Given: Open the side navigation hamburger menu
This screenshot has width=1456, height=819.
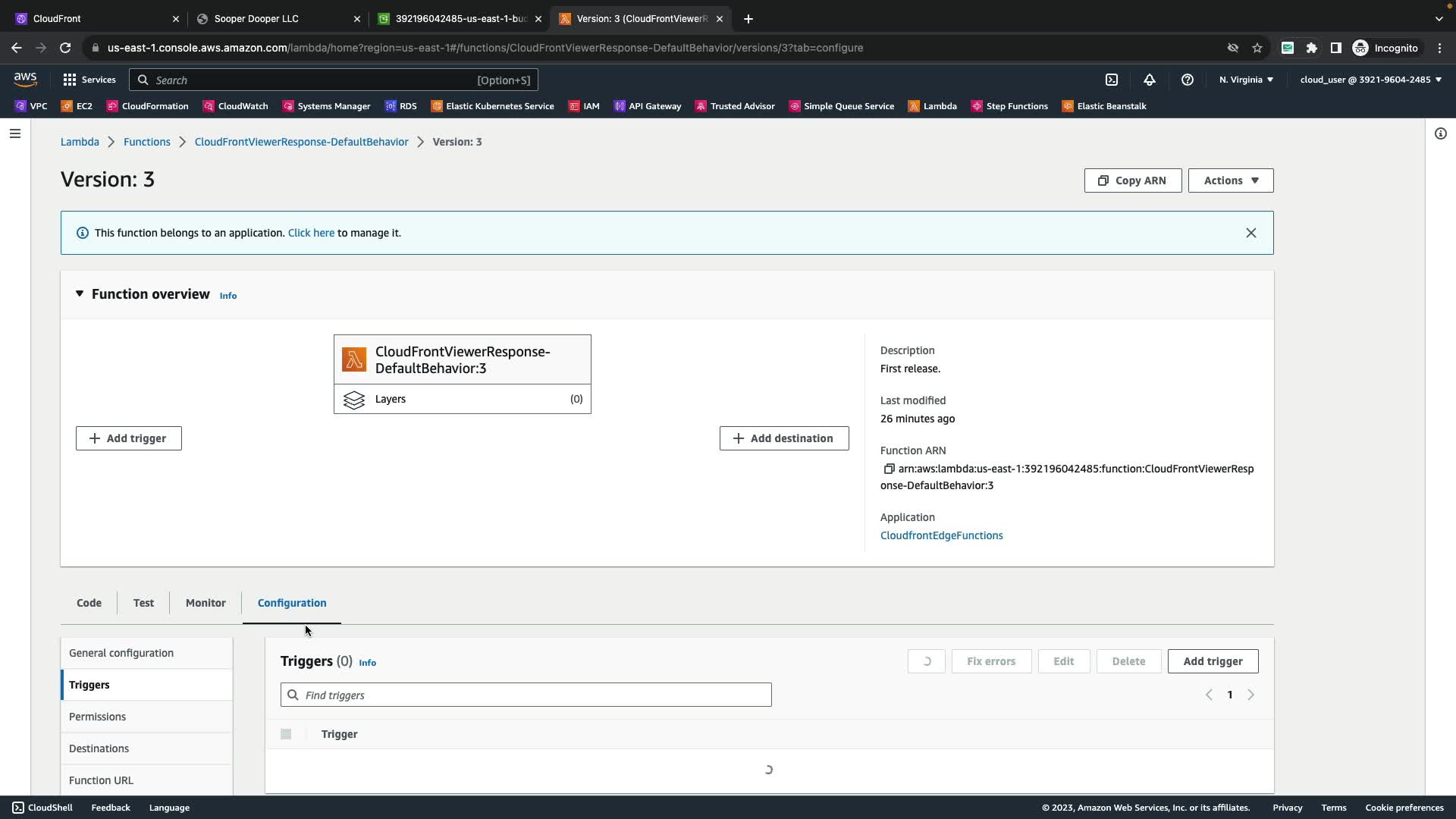Looking at the screenshot, I should [x=15, y=133].
